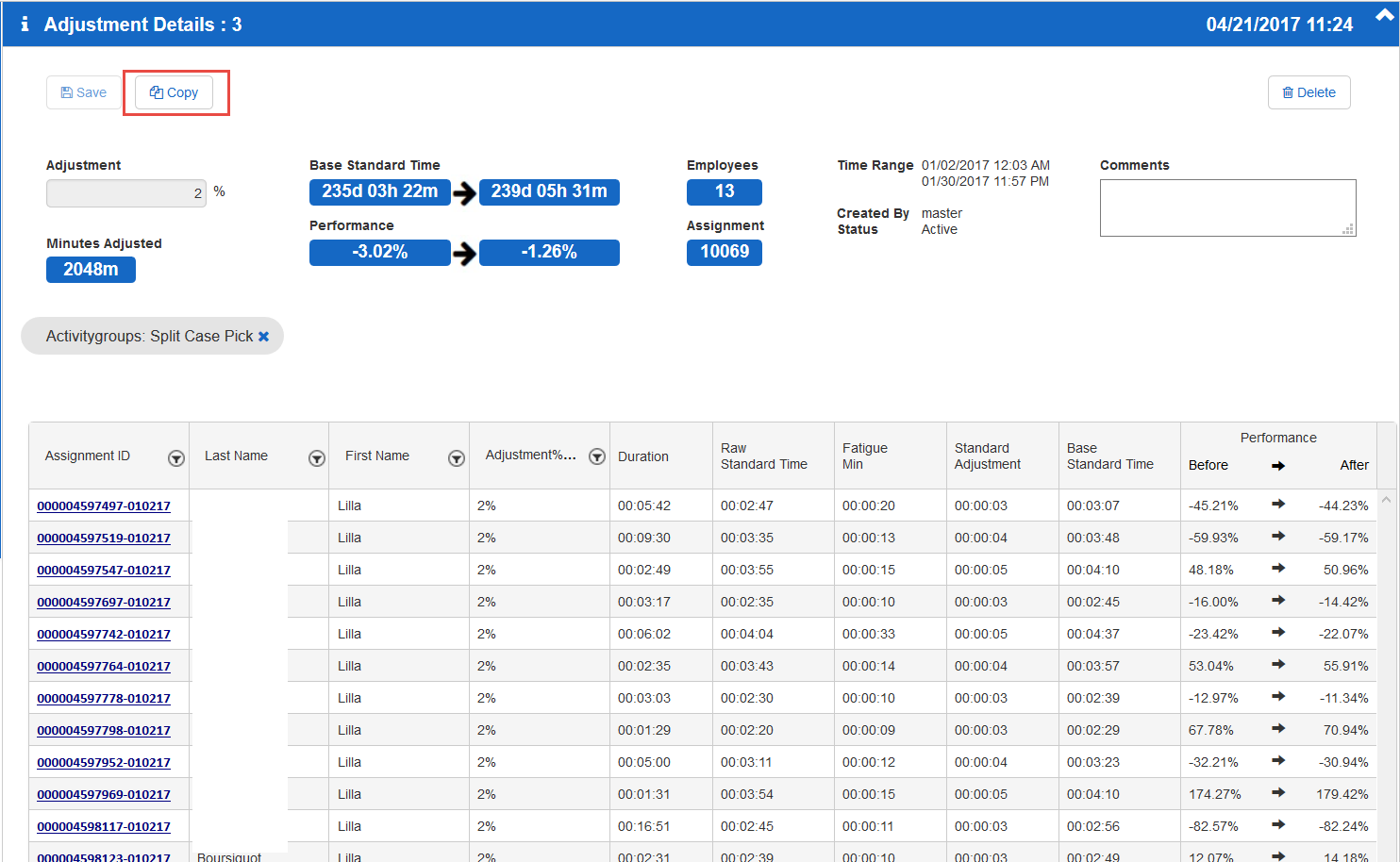This screenshot has width=1400, height=862.
Task: Click the Assignment ID column header text
Action: pos(88,456)
